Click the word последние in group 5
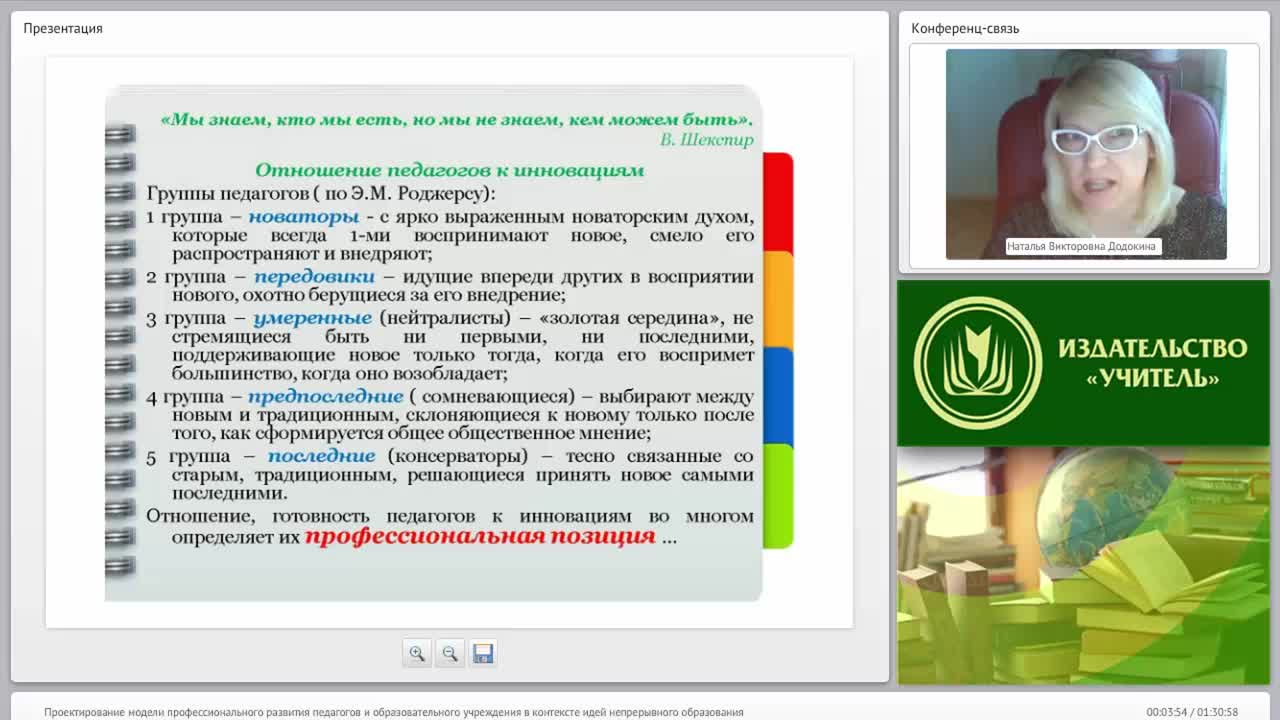 coord(321,456)
